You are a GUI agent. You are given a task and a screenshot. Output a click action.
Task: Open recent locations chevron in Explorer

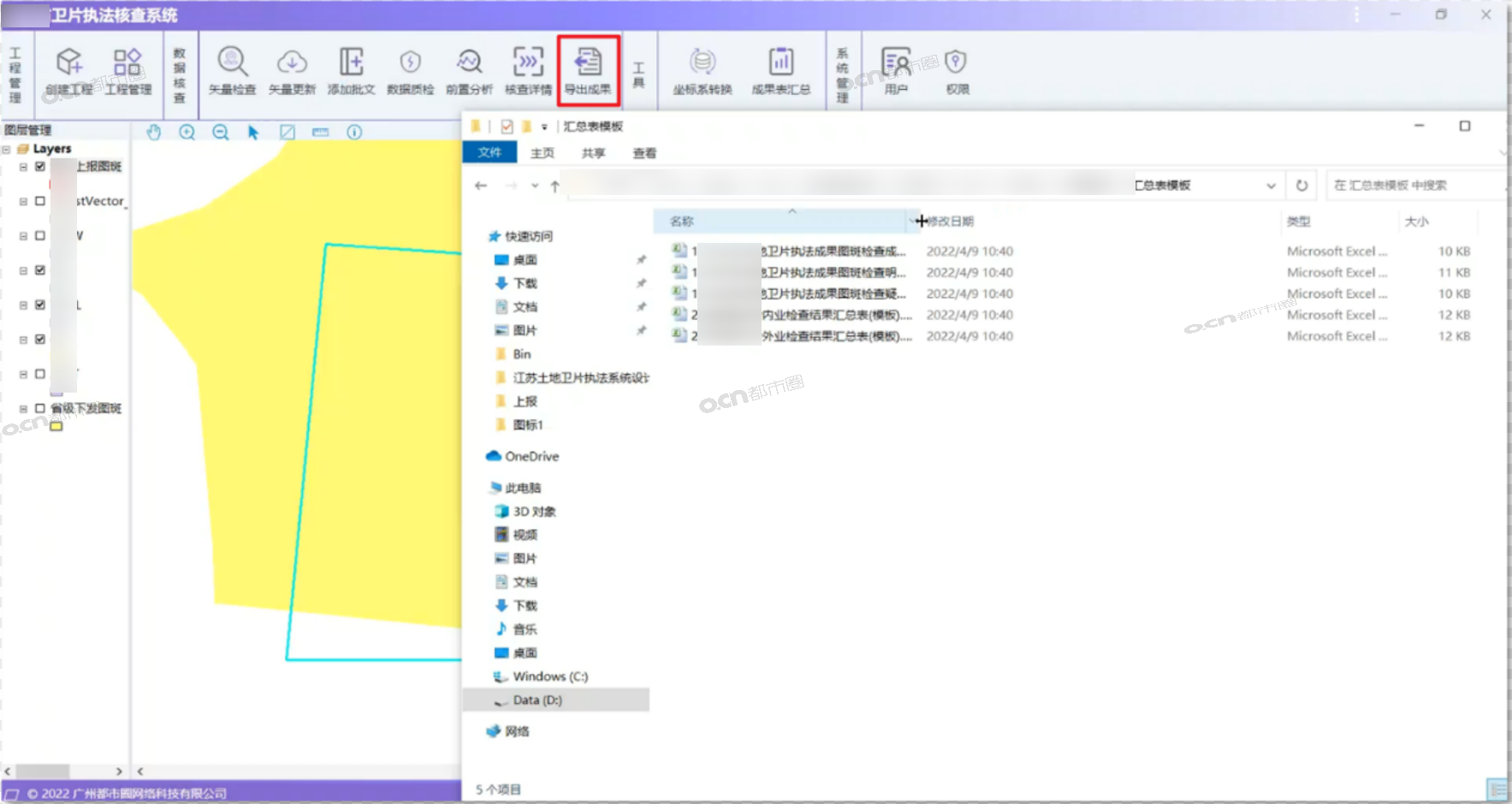click(x=535, y=186)
